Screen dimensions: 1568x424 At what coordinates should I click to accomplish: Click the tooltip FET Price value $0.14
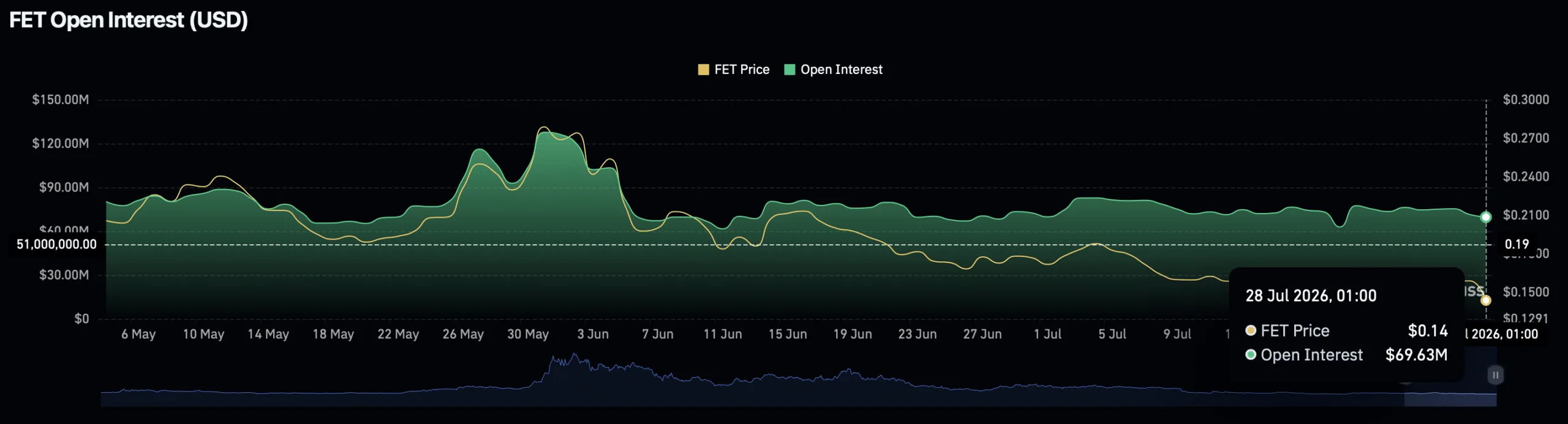[1428, 331]
